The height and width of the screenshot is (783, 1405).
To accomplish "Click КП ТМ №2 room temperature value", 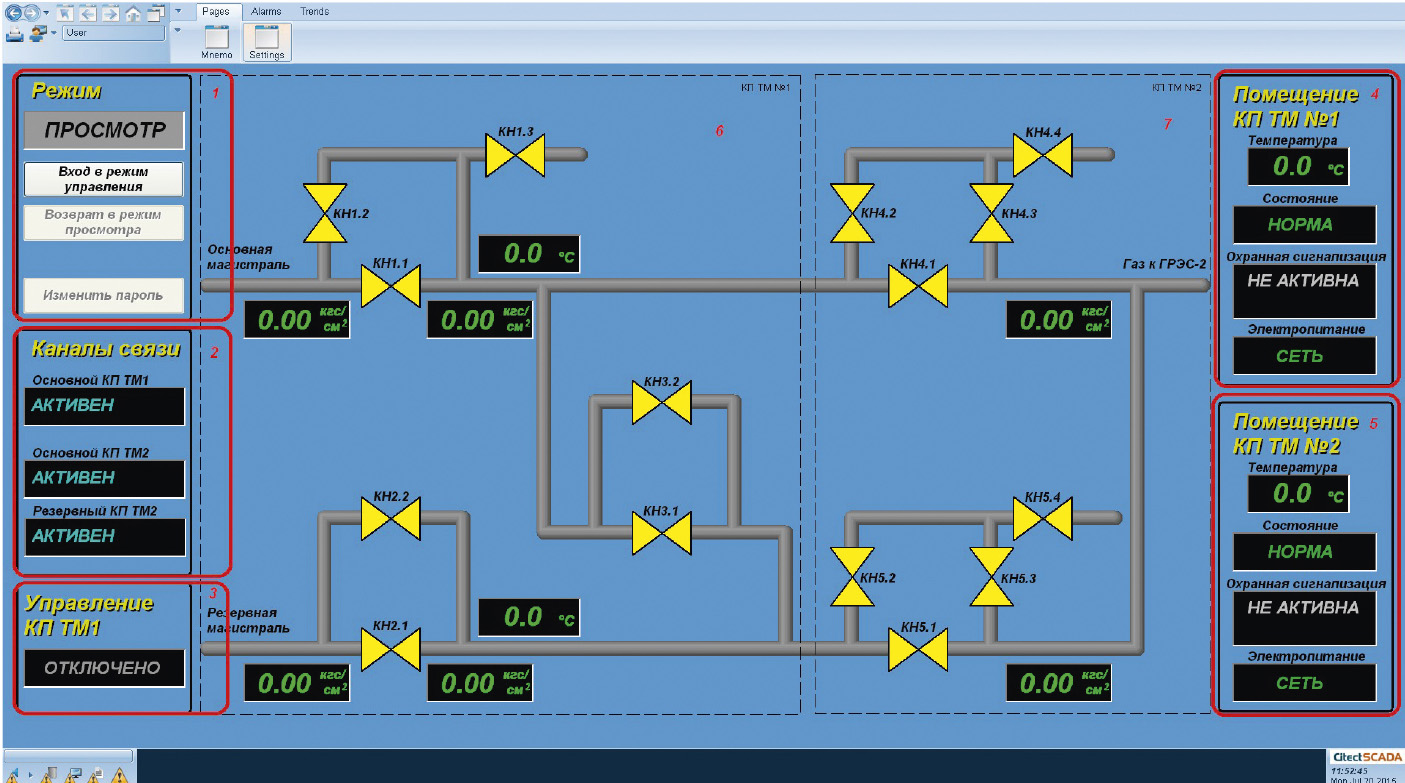I will tap(1297, 493).
